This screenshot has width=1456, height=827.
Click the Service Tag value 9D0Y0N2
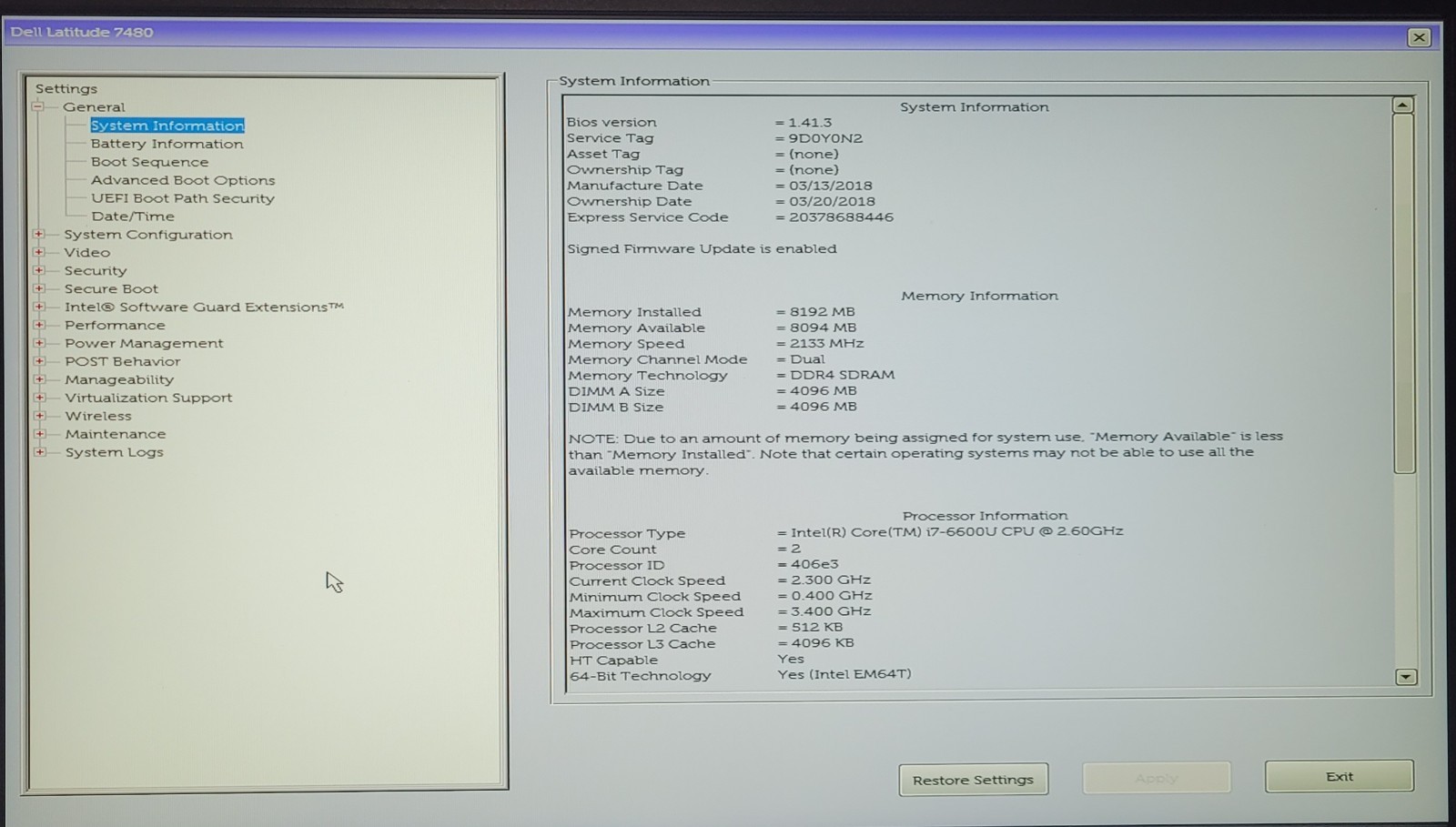tap(825, 138)
